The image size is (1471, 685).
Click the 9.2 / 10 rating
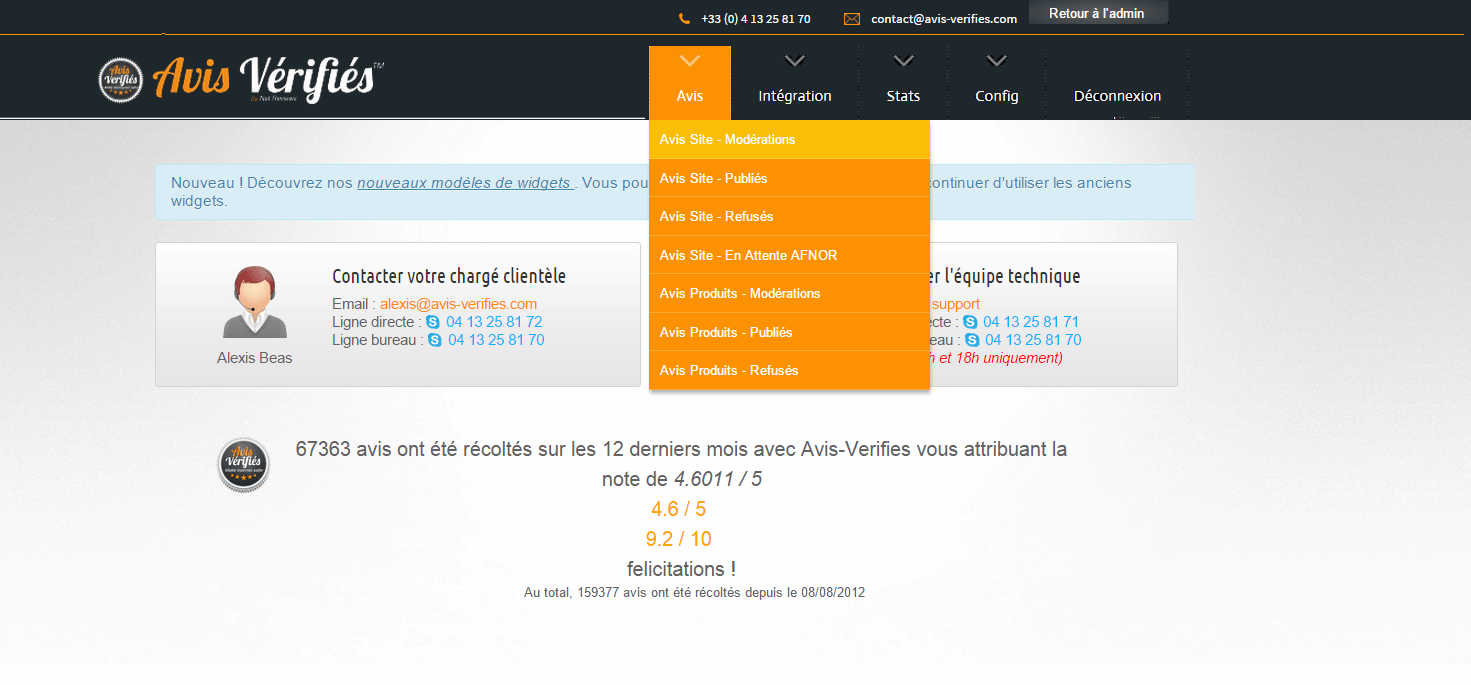(x=679, y=539)
